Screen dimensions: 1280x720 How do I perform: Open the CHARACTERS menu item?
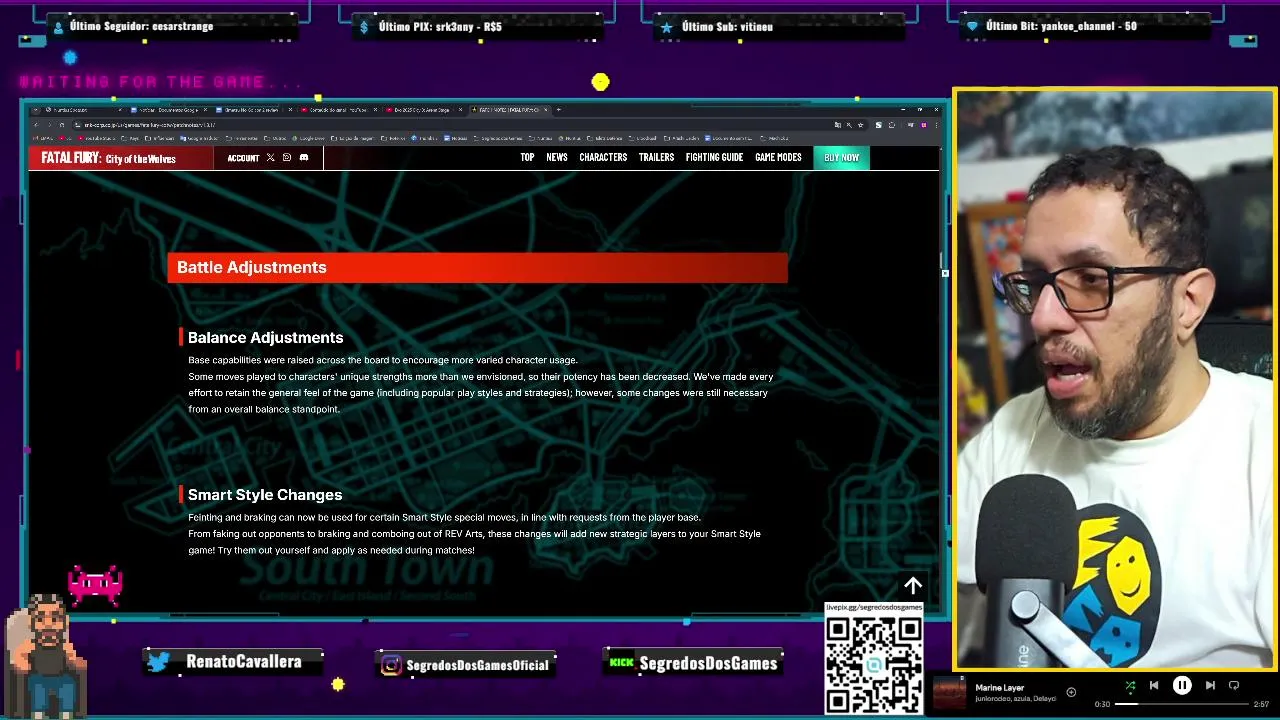603,158
